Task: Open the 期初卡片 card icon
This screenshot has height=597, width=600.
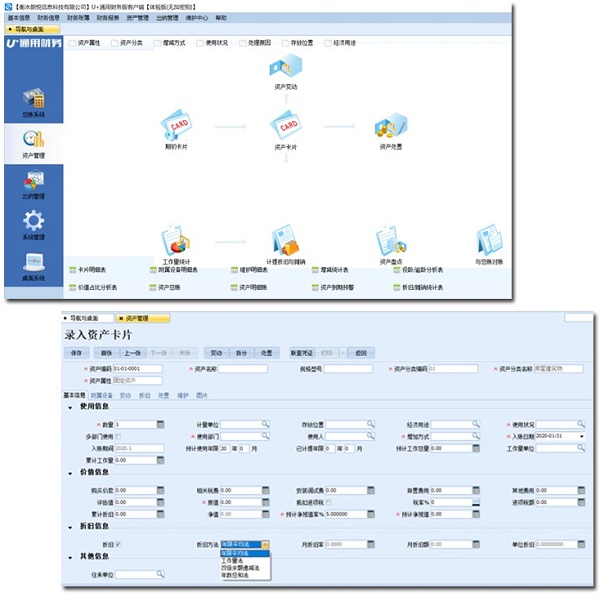Action: point(176,128)
